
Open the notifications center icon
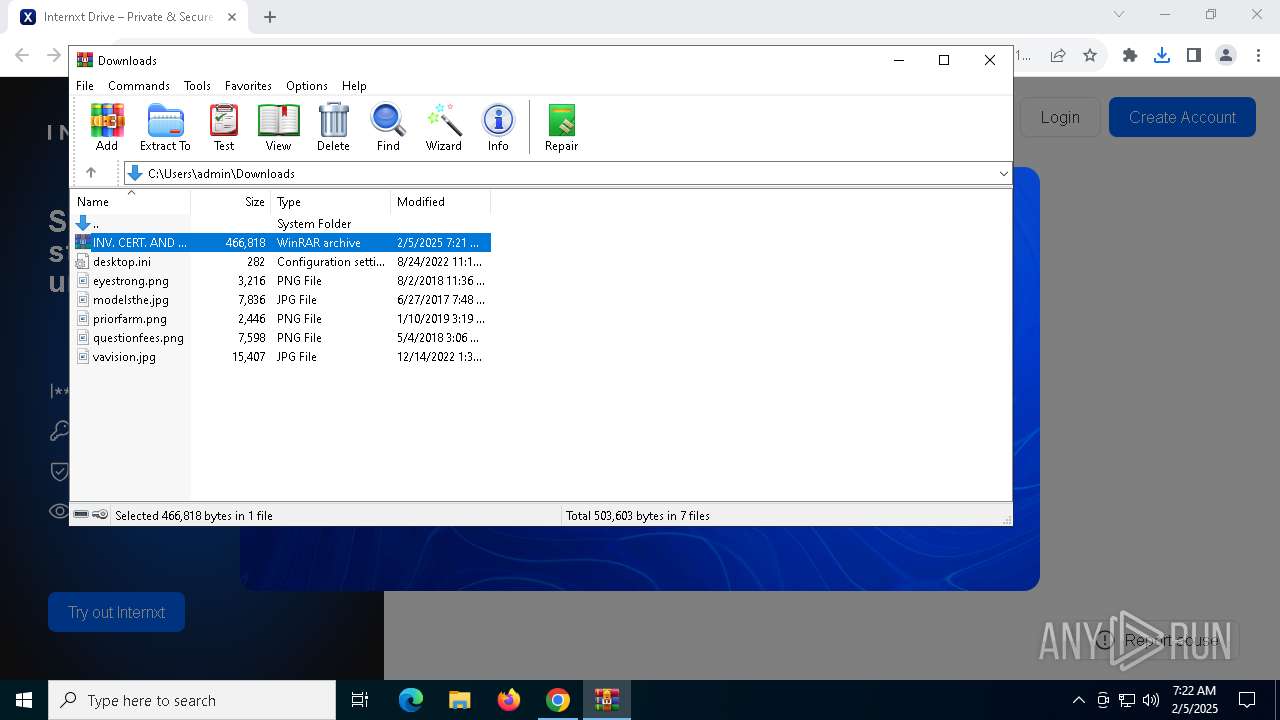pos(1247,700)
